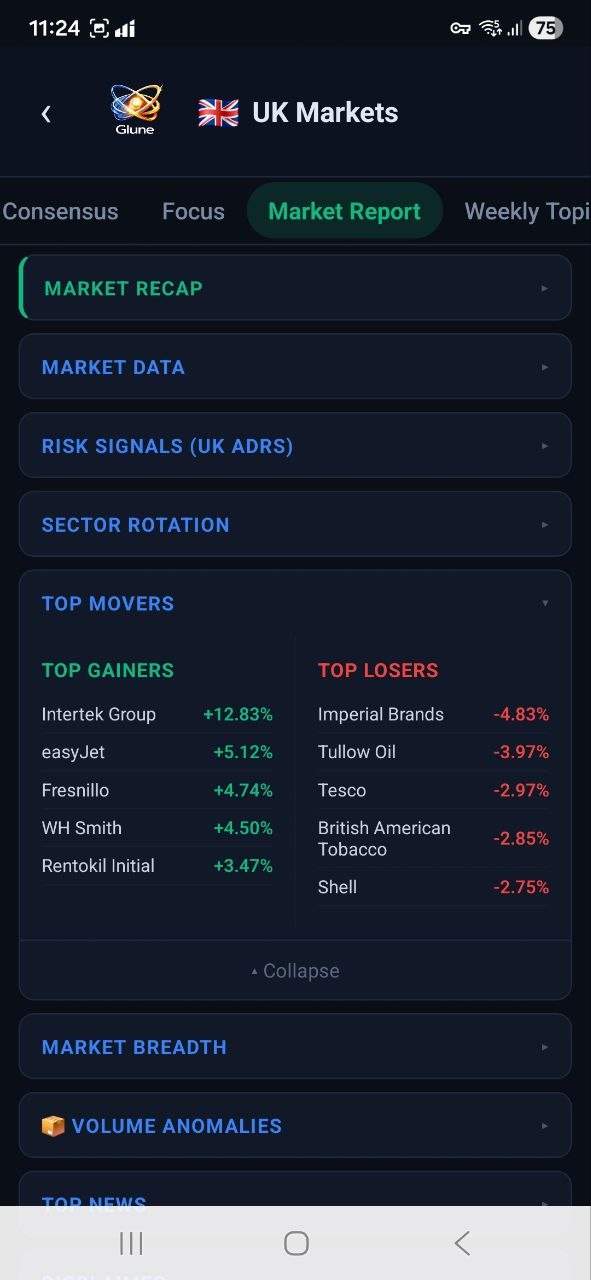This screenshot has height=1280, width=591.
Task: Tap the Glune logo icon
Action: (x=134, y=107)
